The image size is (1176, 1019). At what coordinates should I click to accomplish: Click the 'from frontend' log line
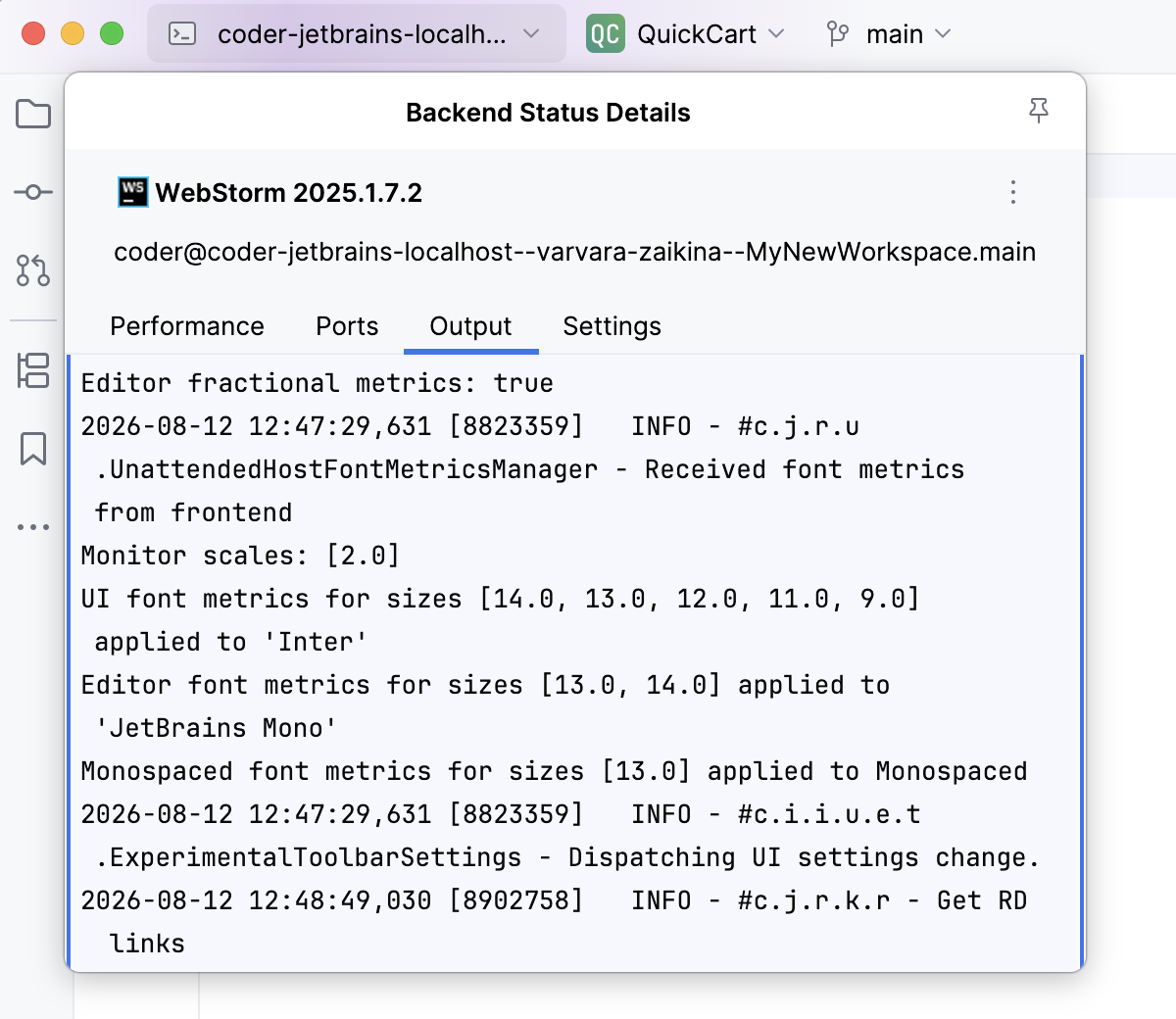[x=193, y=512]
